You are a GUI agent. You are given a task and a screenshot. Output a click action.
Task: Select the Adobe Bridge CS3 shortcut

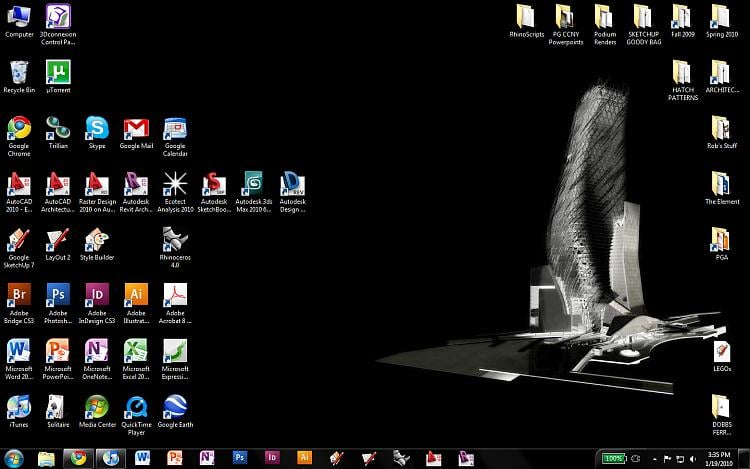(19, 303)
